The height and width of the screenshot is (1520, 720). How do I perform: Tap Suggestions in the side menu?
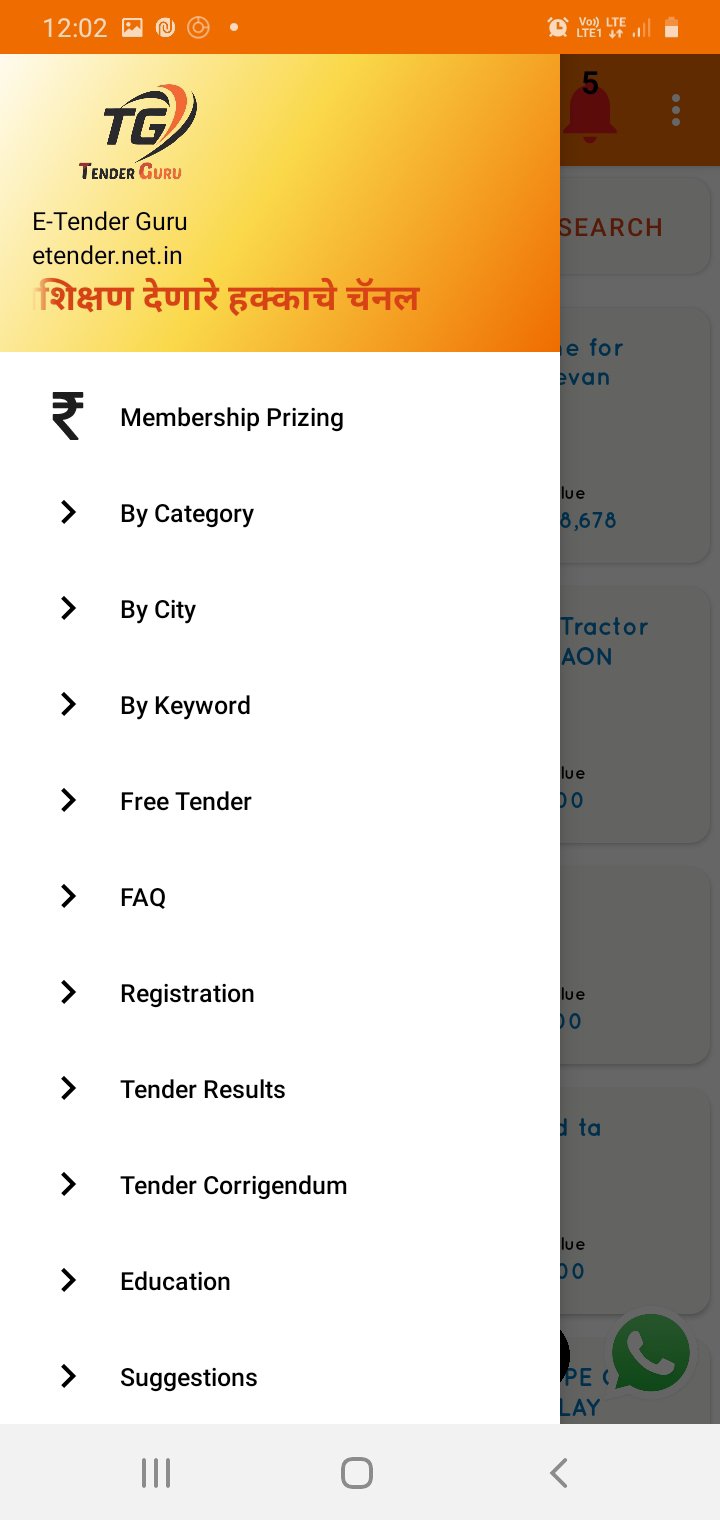(189, 1377)
